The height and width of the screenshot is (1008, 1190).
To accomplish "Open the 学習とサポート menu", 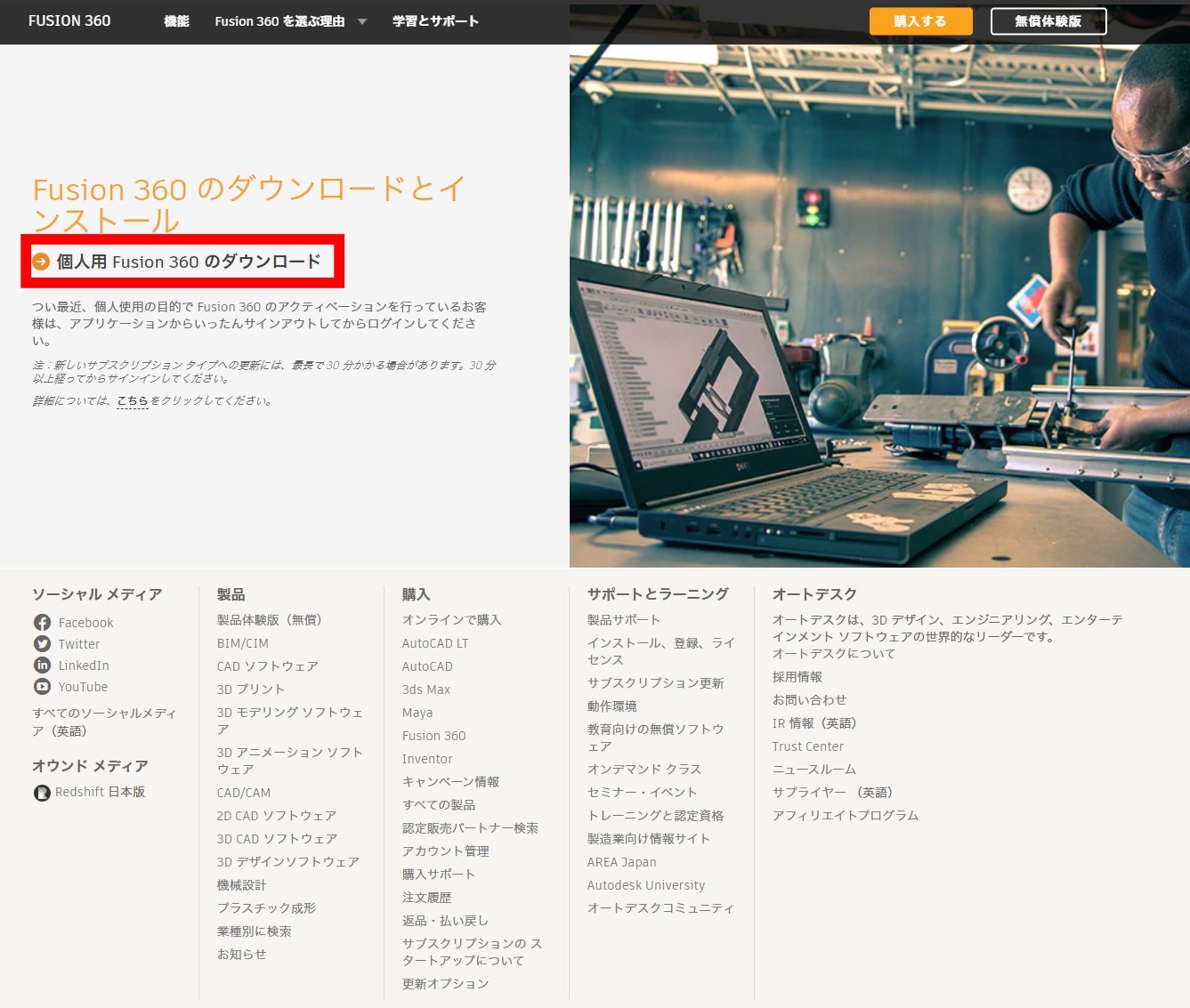I will (435, 21).
